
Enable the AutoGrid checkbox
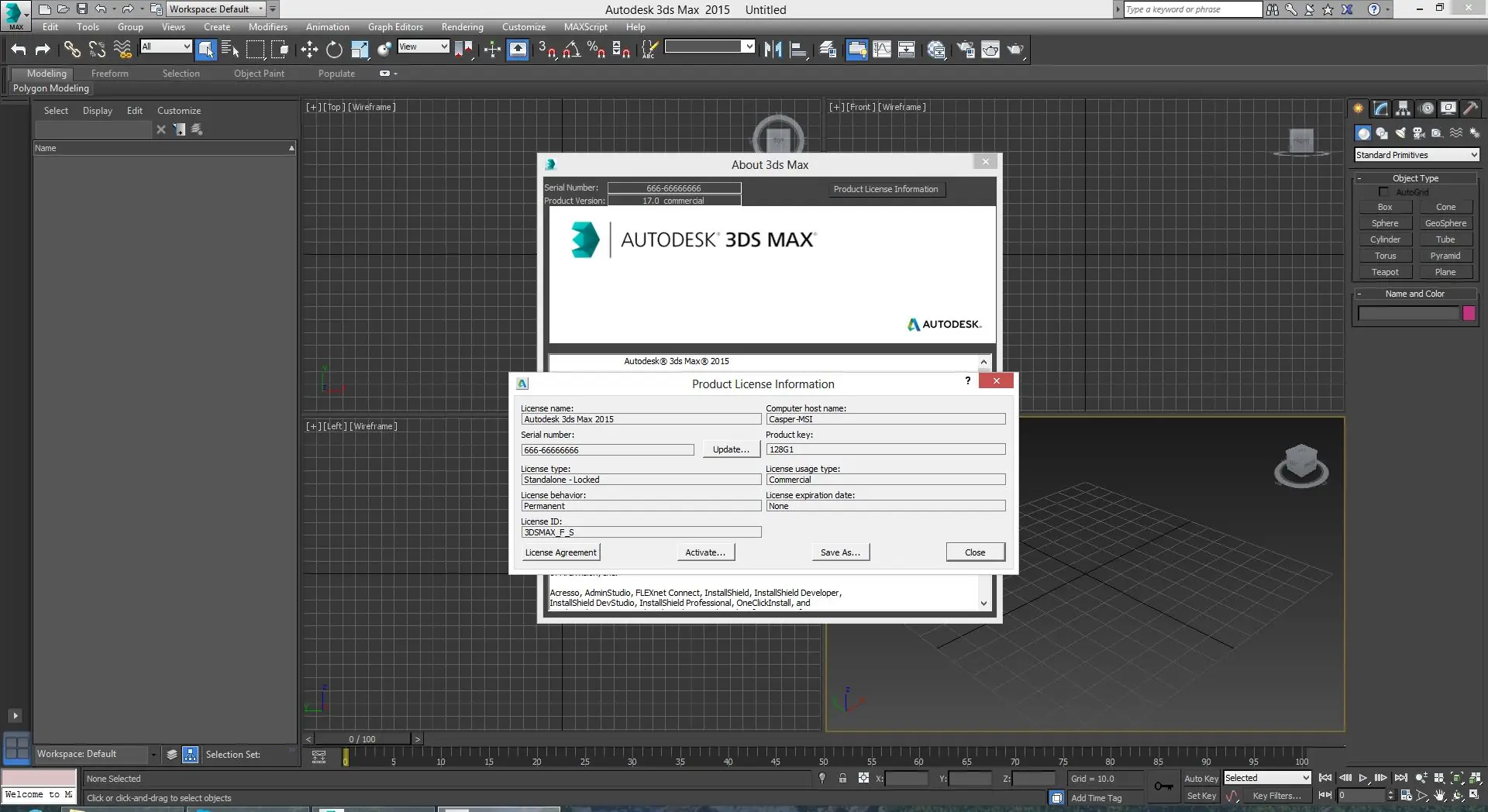click(x=1383, y=192)
